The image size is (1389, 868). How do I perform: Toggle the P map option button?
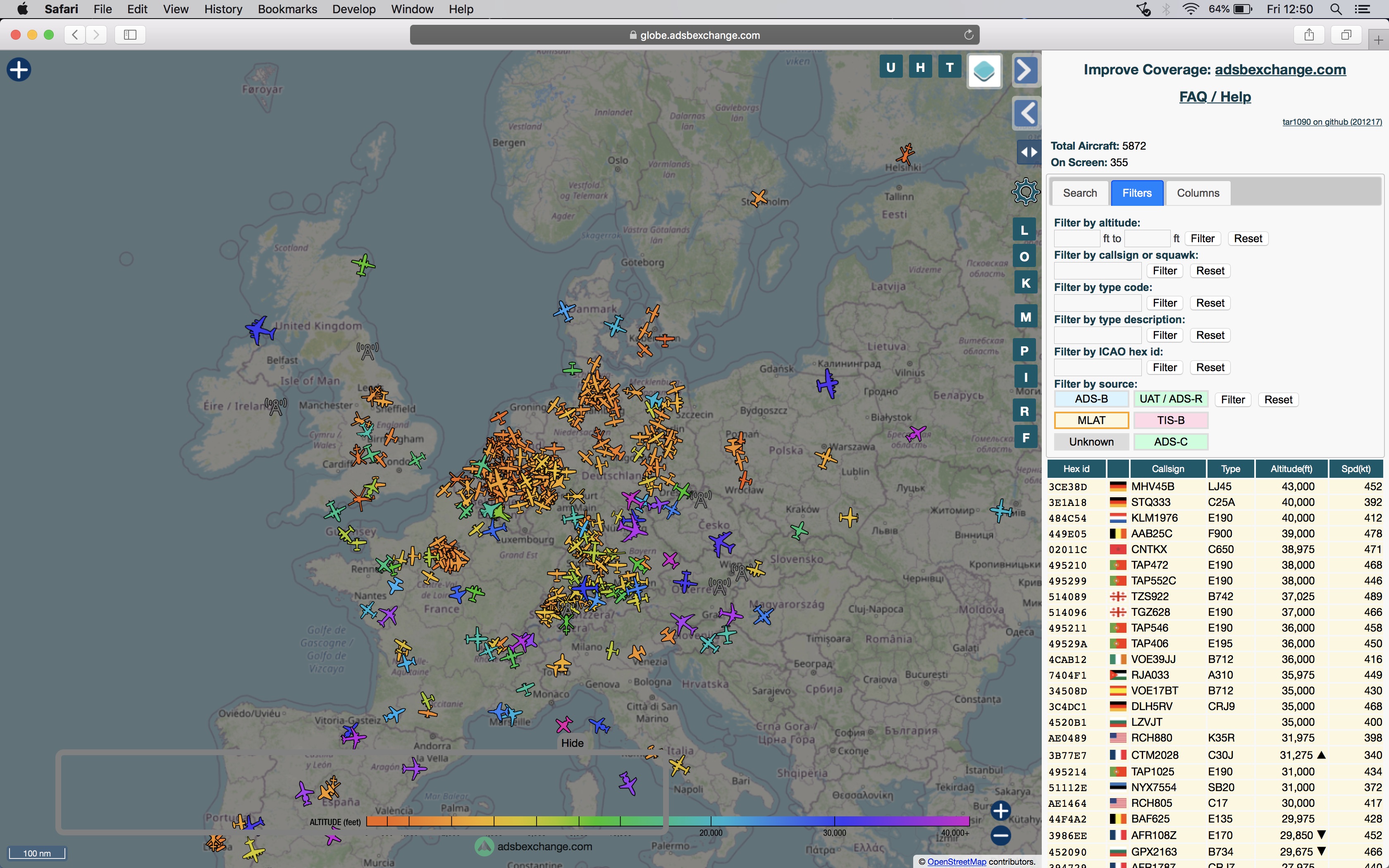pos(1024,351)
